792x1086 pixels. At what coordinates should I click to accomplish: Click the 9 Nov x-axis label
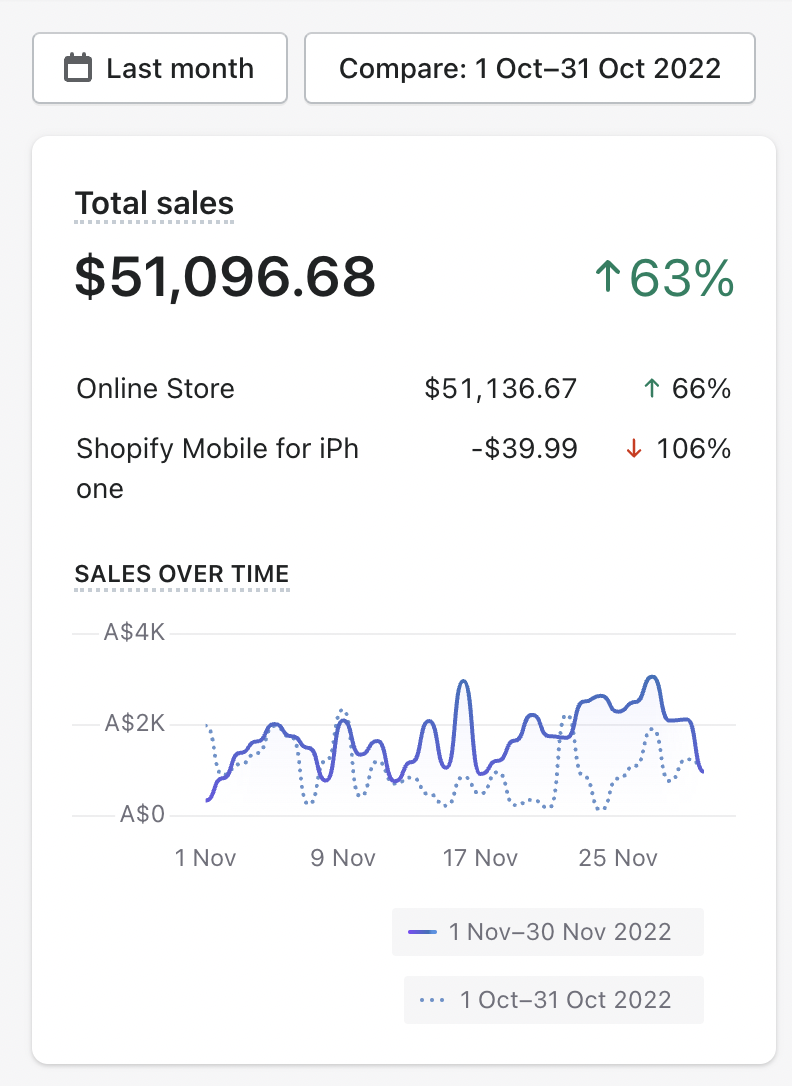343,858
